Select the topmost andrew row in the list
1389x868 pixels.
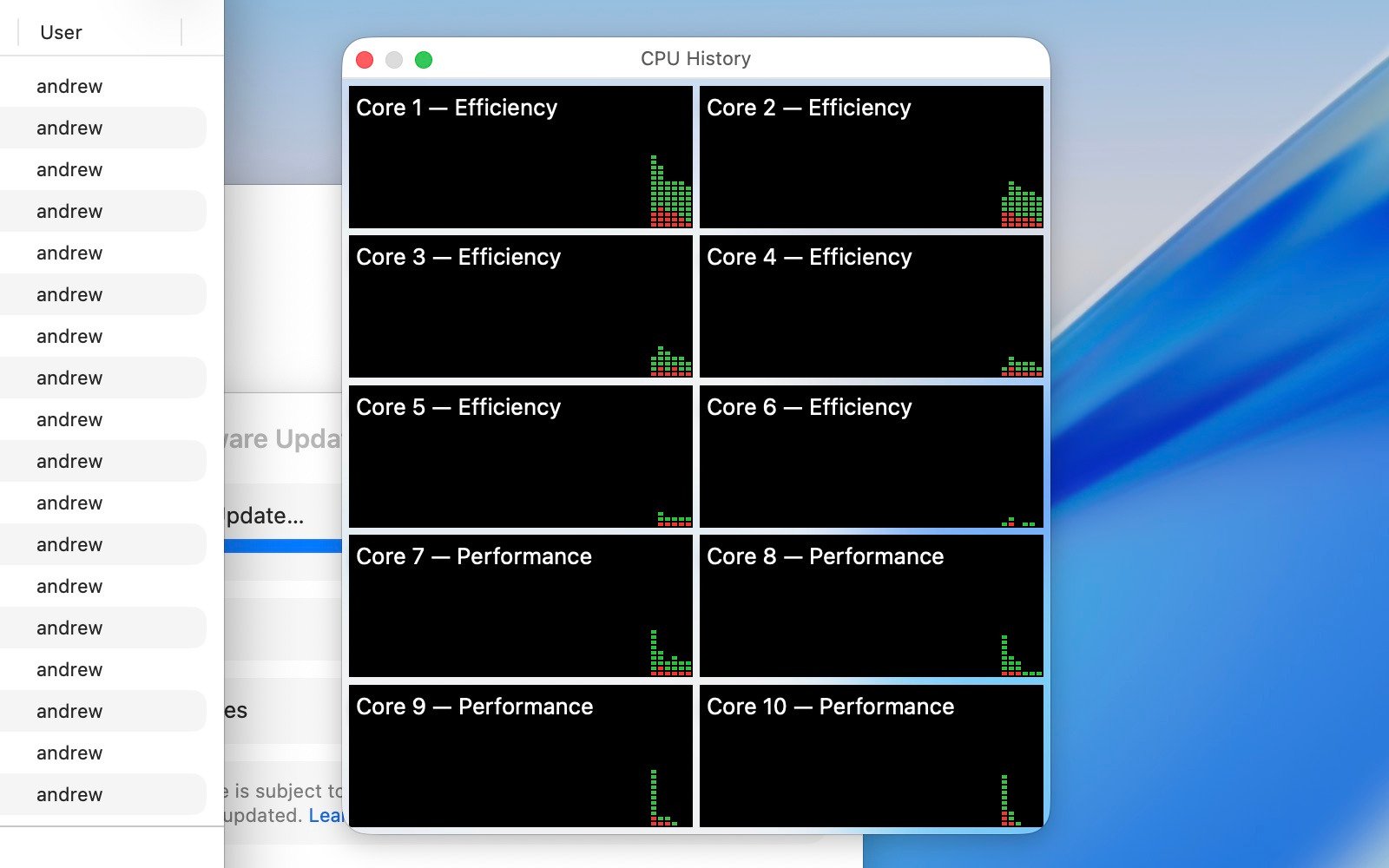69,87
